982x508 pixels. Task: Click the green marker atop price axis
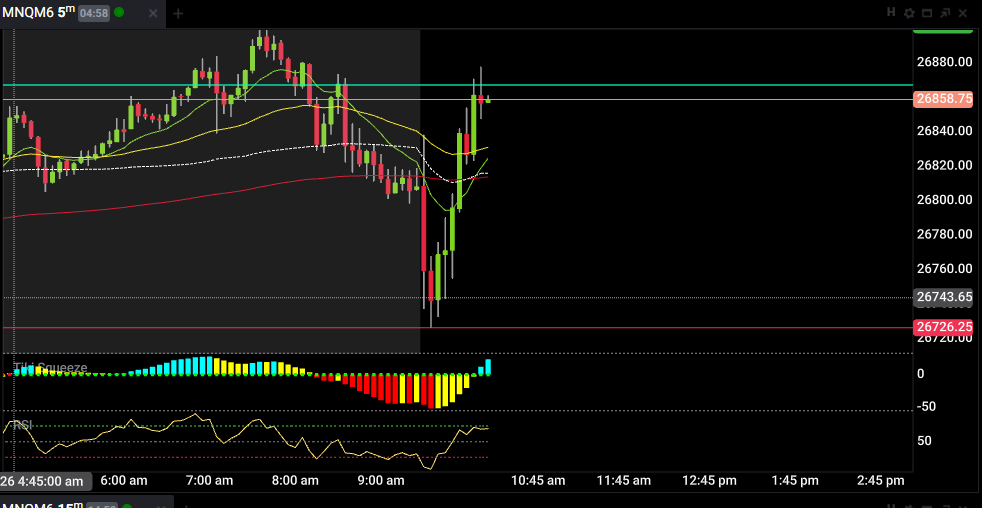pyautogui.click(x=943, y=30)
